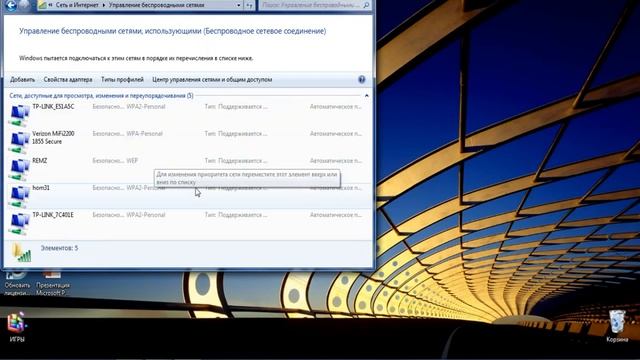Click the forward navigation arrow
This screenshot has width=640, height=360.
pos(25,5)
